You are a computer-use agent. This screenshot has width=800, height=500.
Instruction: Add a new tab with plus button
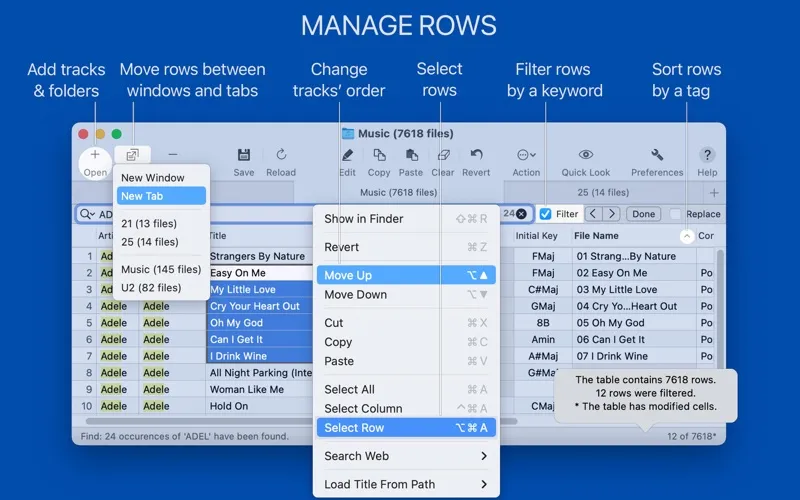coord(714,192)
